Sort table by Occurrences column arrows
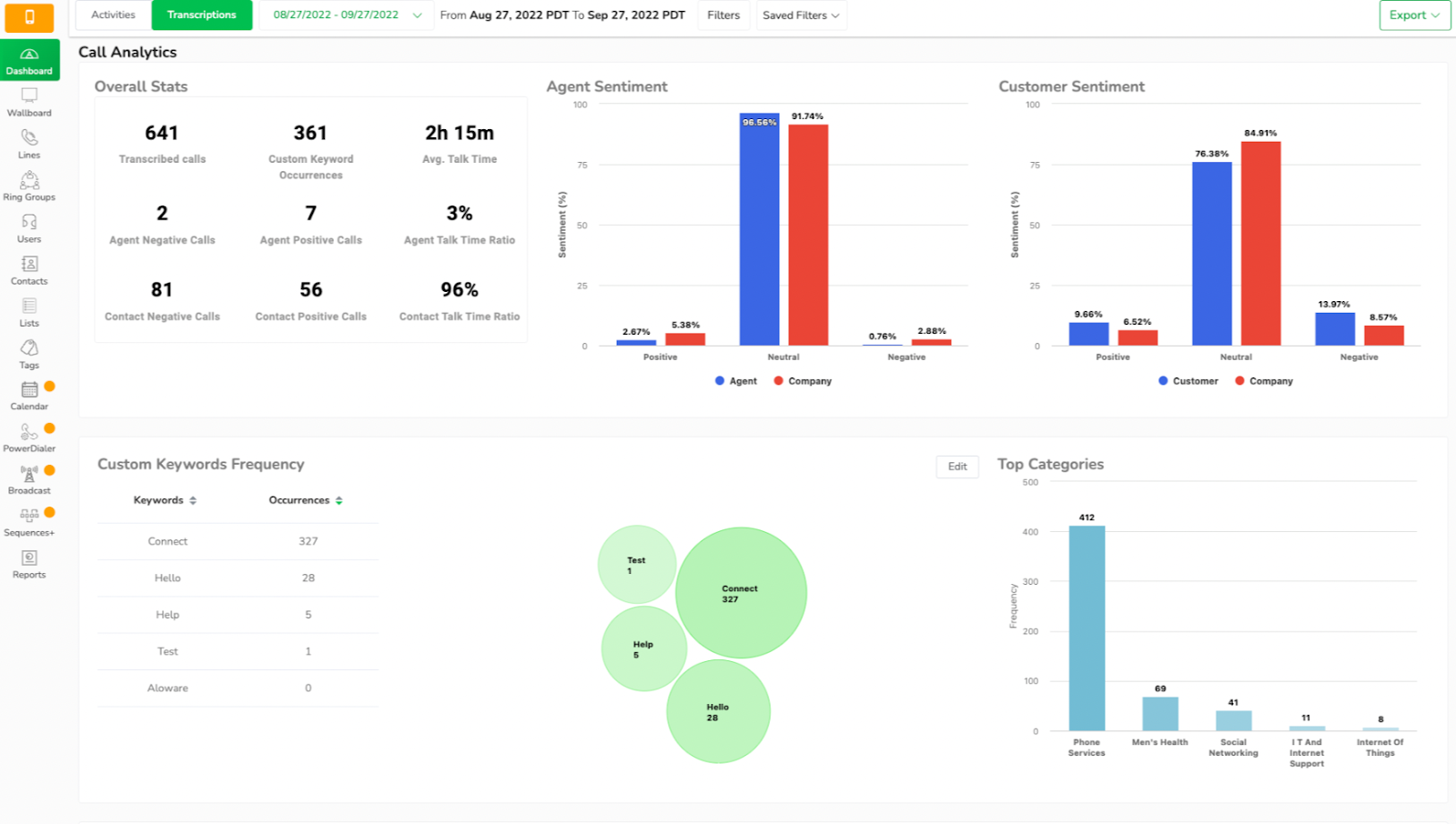The width and height of the screenshot is (1456, 824). click(339, 500)
